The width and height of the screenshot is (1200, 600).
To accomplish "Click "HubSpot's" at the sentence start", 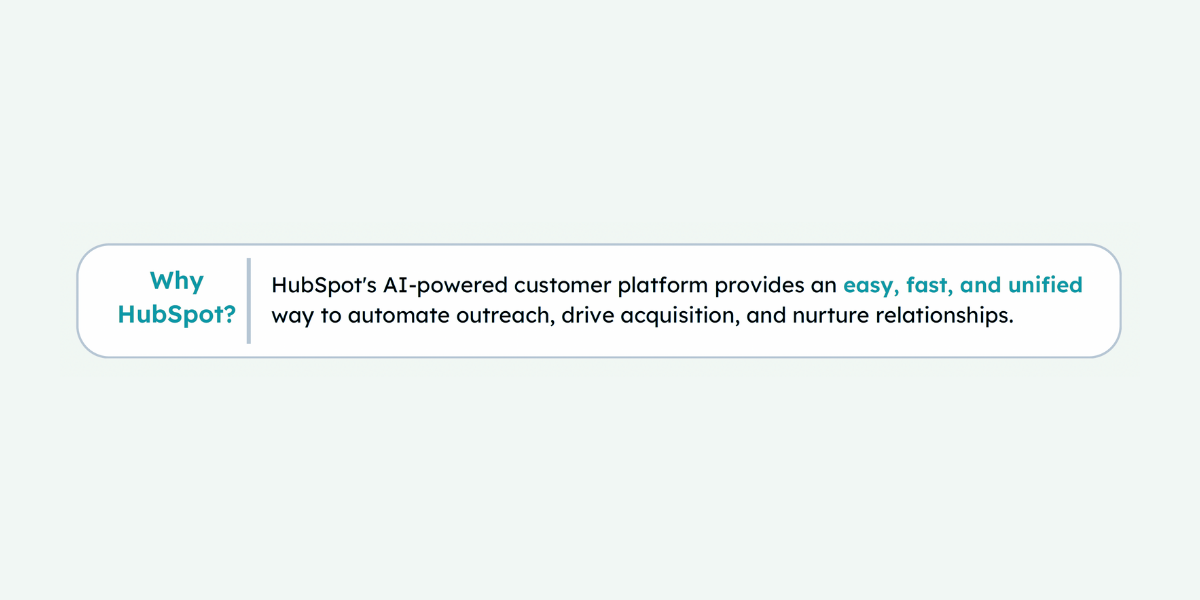I will [315, 286].
